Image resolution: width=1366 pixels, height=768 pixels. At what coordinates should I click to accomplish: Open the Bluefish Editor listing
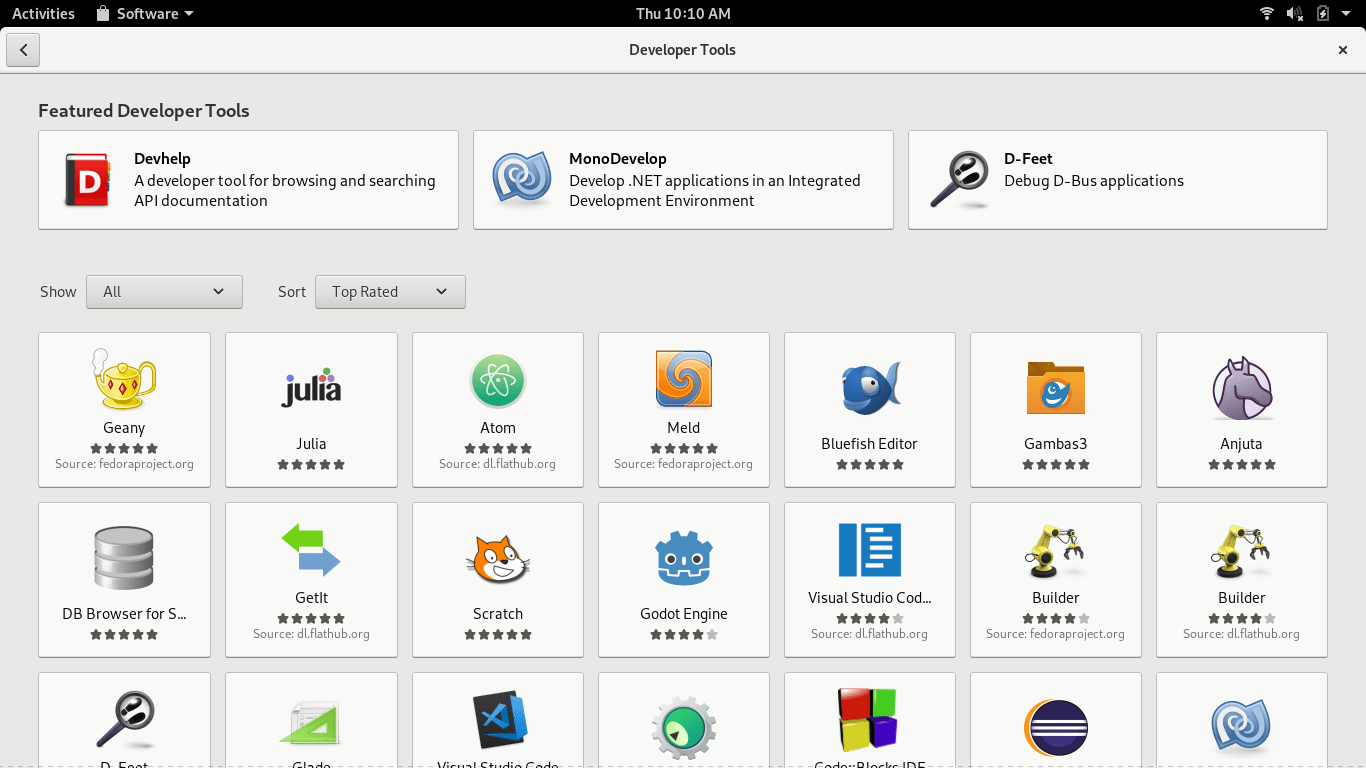869,410
